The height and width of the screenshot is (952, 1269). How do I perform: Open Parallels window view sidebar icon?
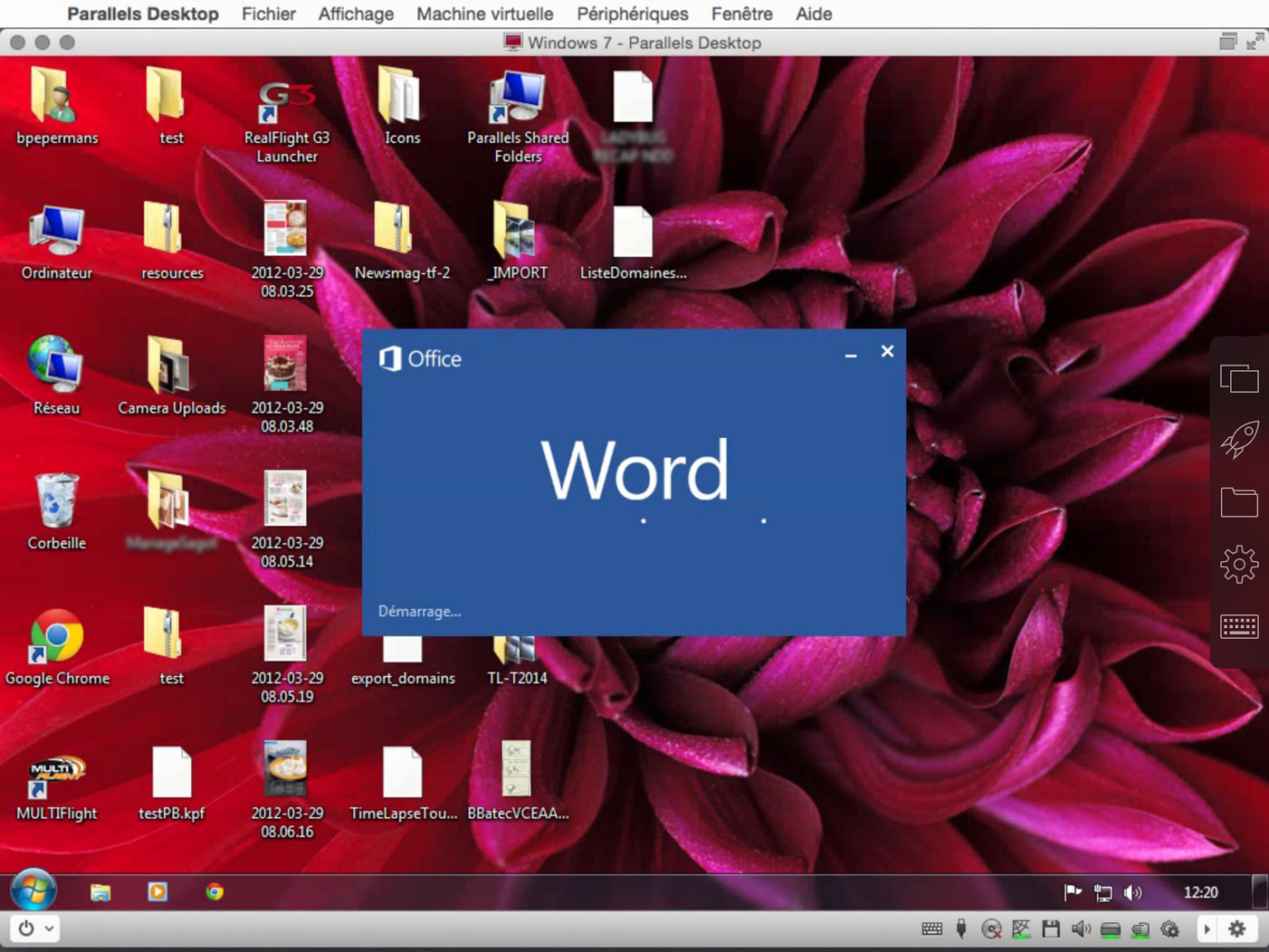coord(1239,378)
